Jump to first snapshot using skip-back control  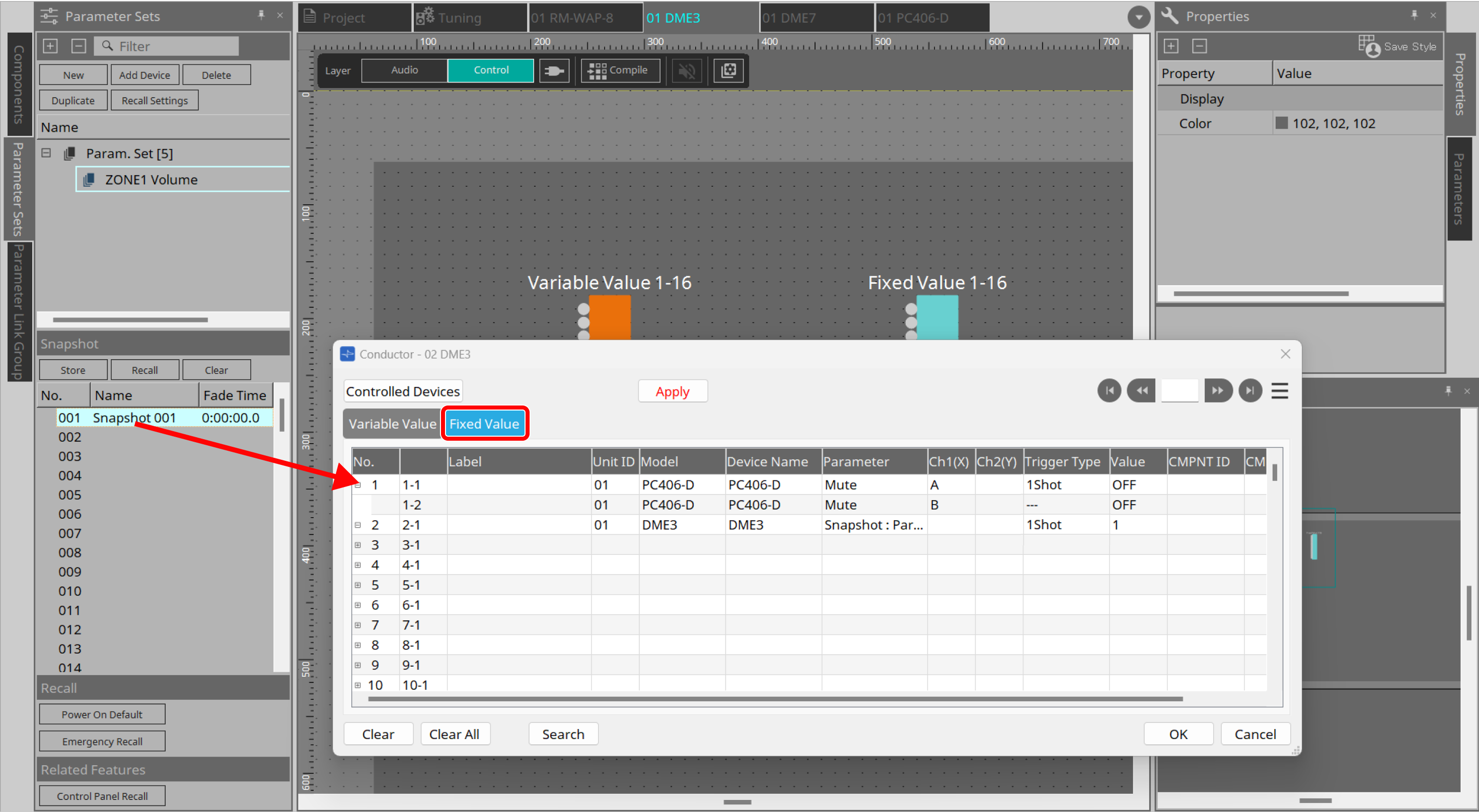point(1110,391)
